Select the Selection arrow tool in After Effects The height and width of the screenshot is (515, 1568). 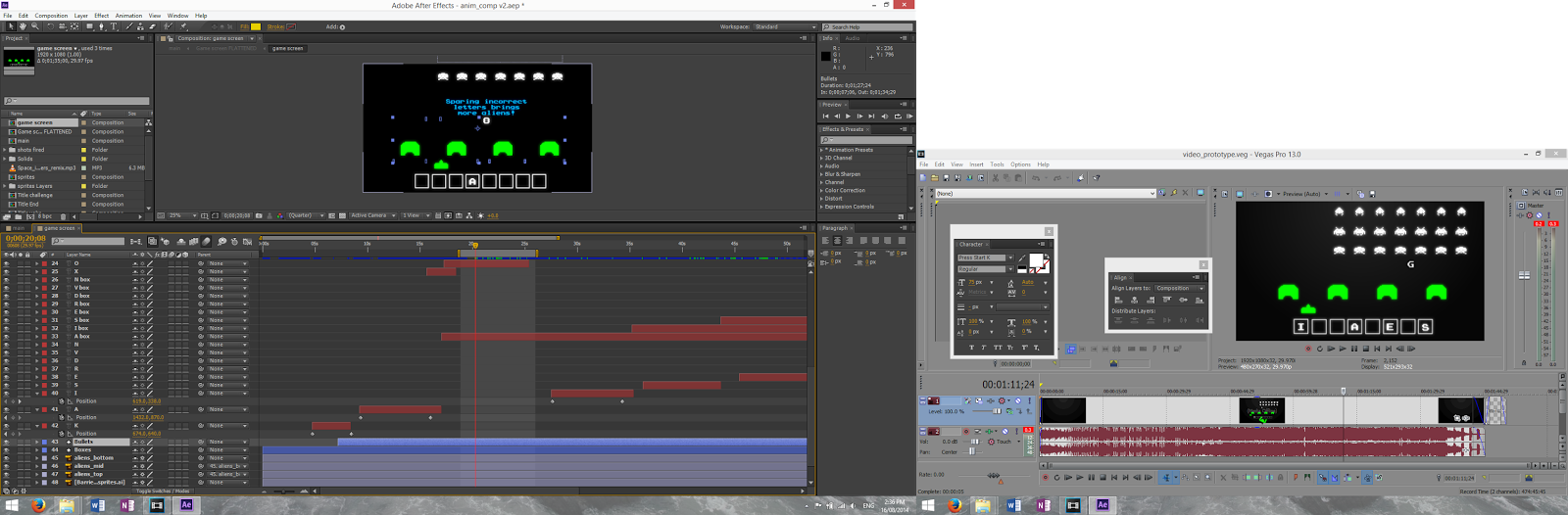10,27
